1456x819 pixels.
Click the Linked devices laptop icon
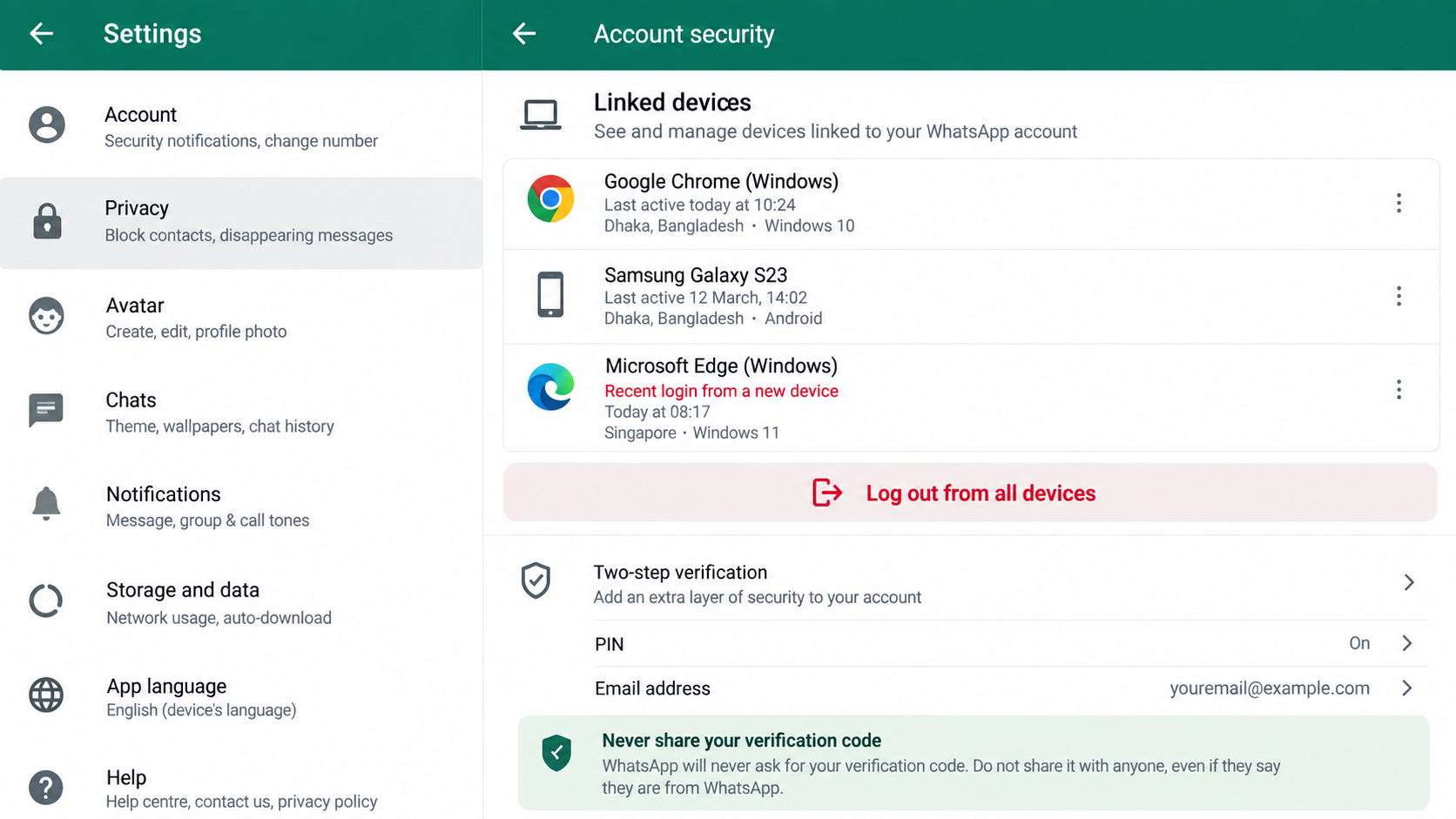pos(541,115)
